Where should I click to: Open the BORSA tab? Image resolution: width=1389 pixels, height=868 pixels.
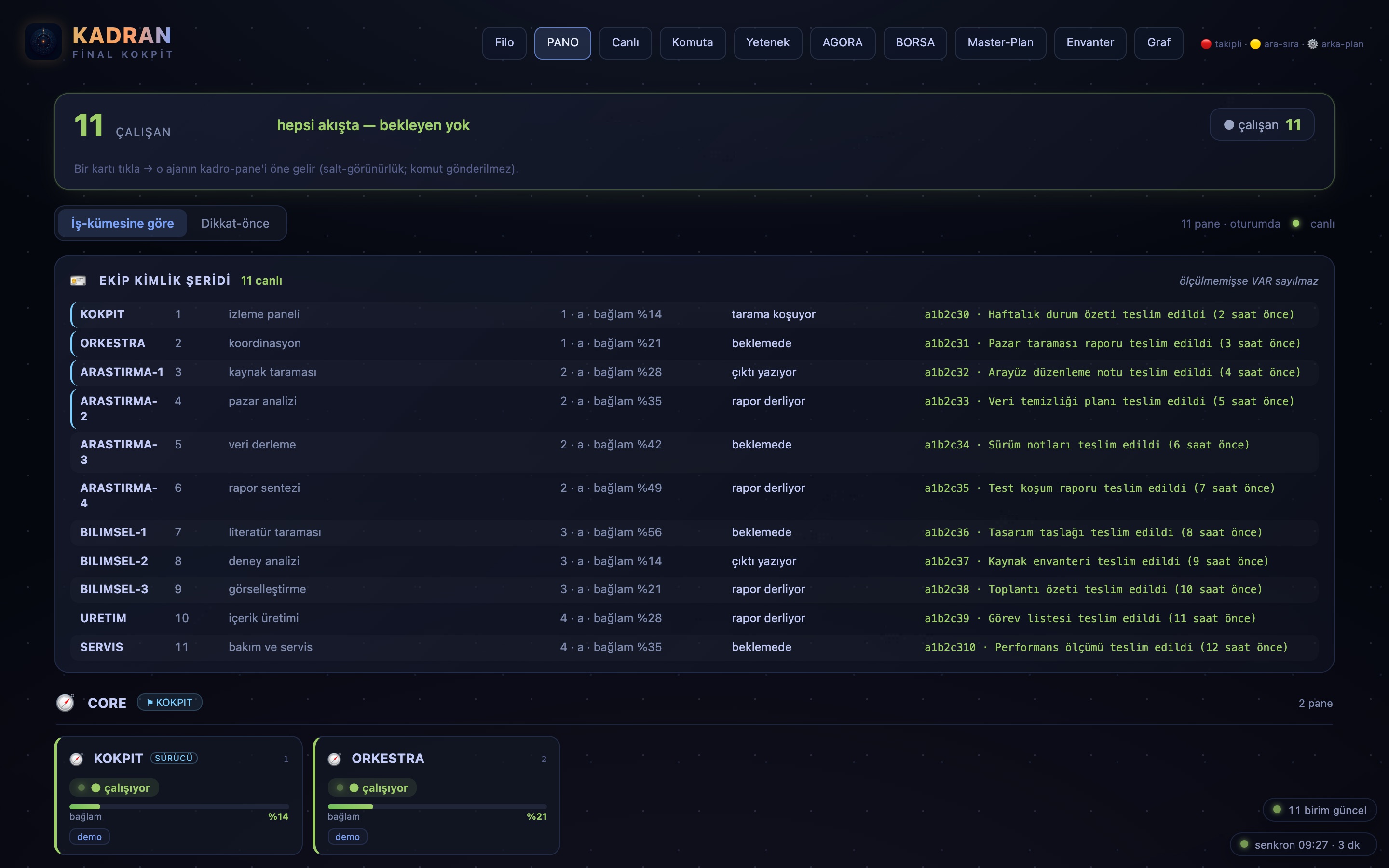[x=915, y=43]
